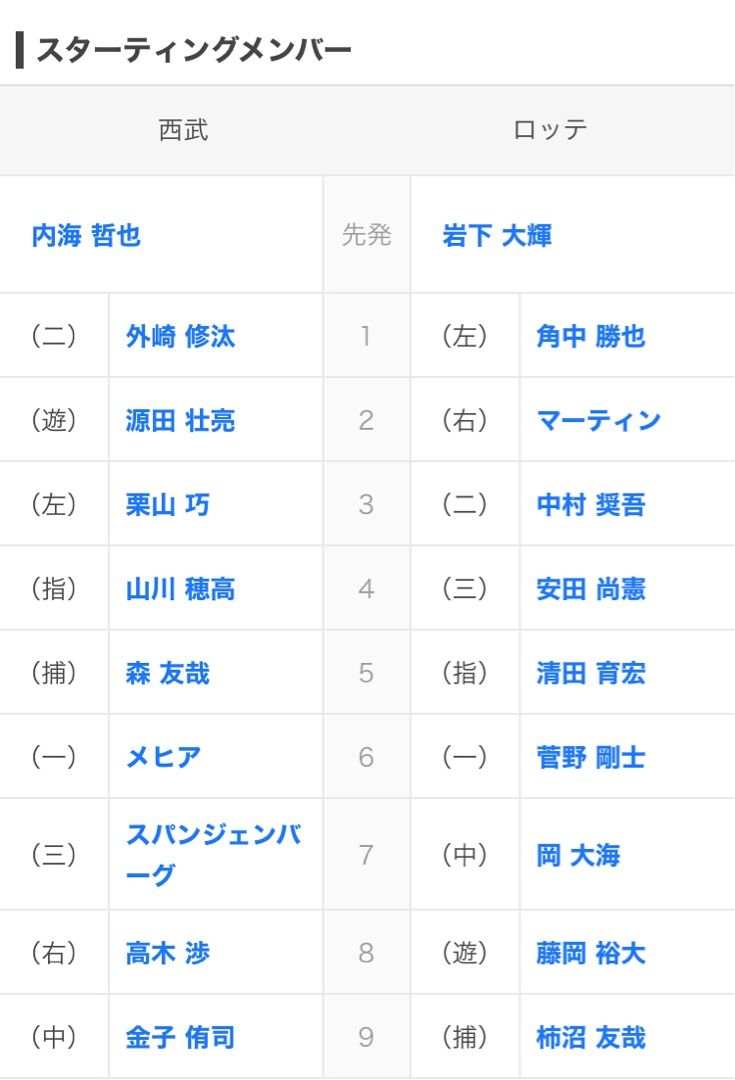Open マーティン player link
The width and height of the screenshot is (735, 1080).
coord(598,420)
